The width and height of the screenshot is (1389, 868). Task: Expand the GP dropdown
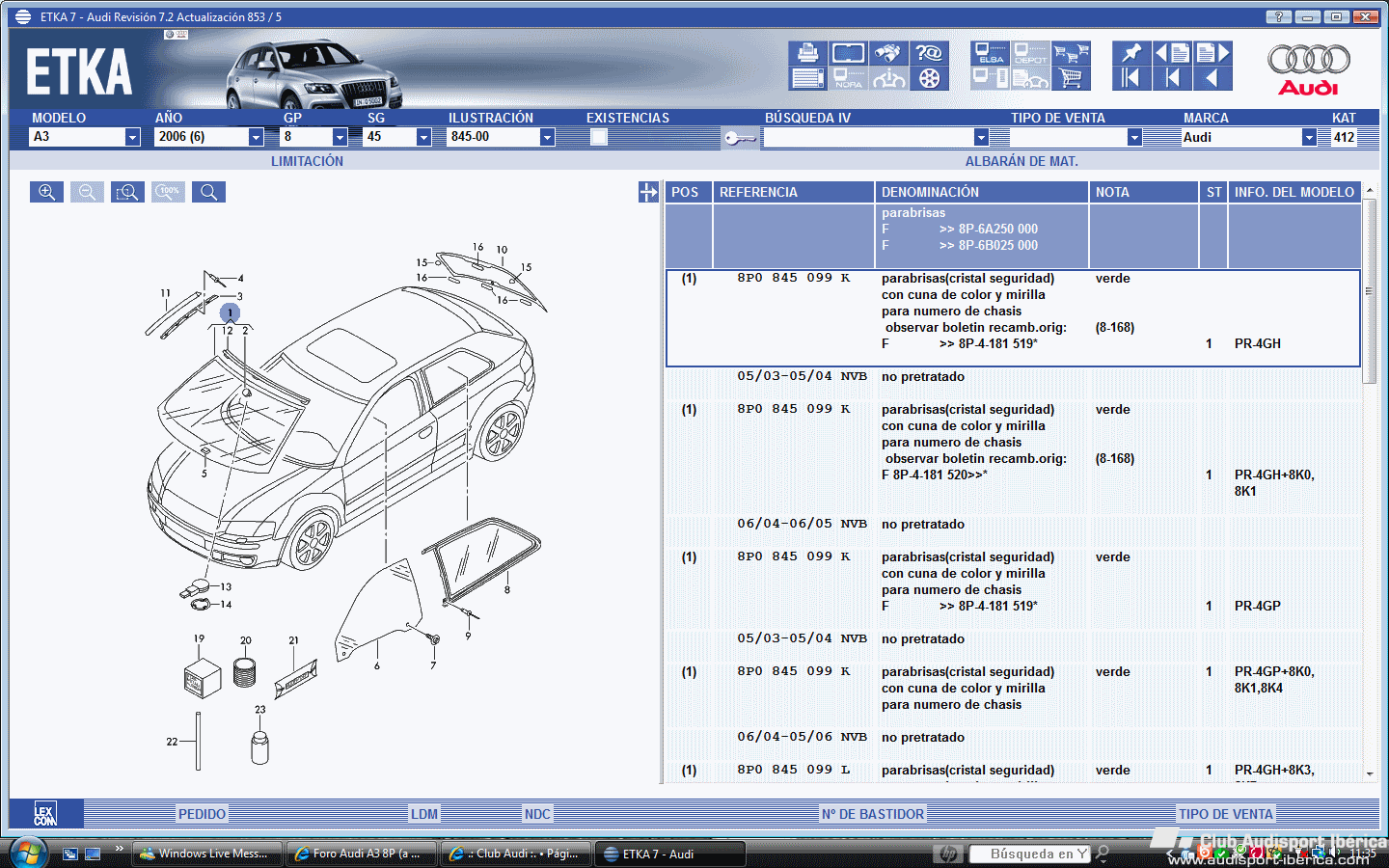pyautogui.click(x=340, y=137)
